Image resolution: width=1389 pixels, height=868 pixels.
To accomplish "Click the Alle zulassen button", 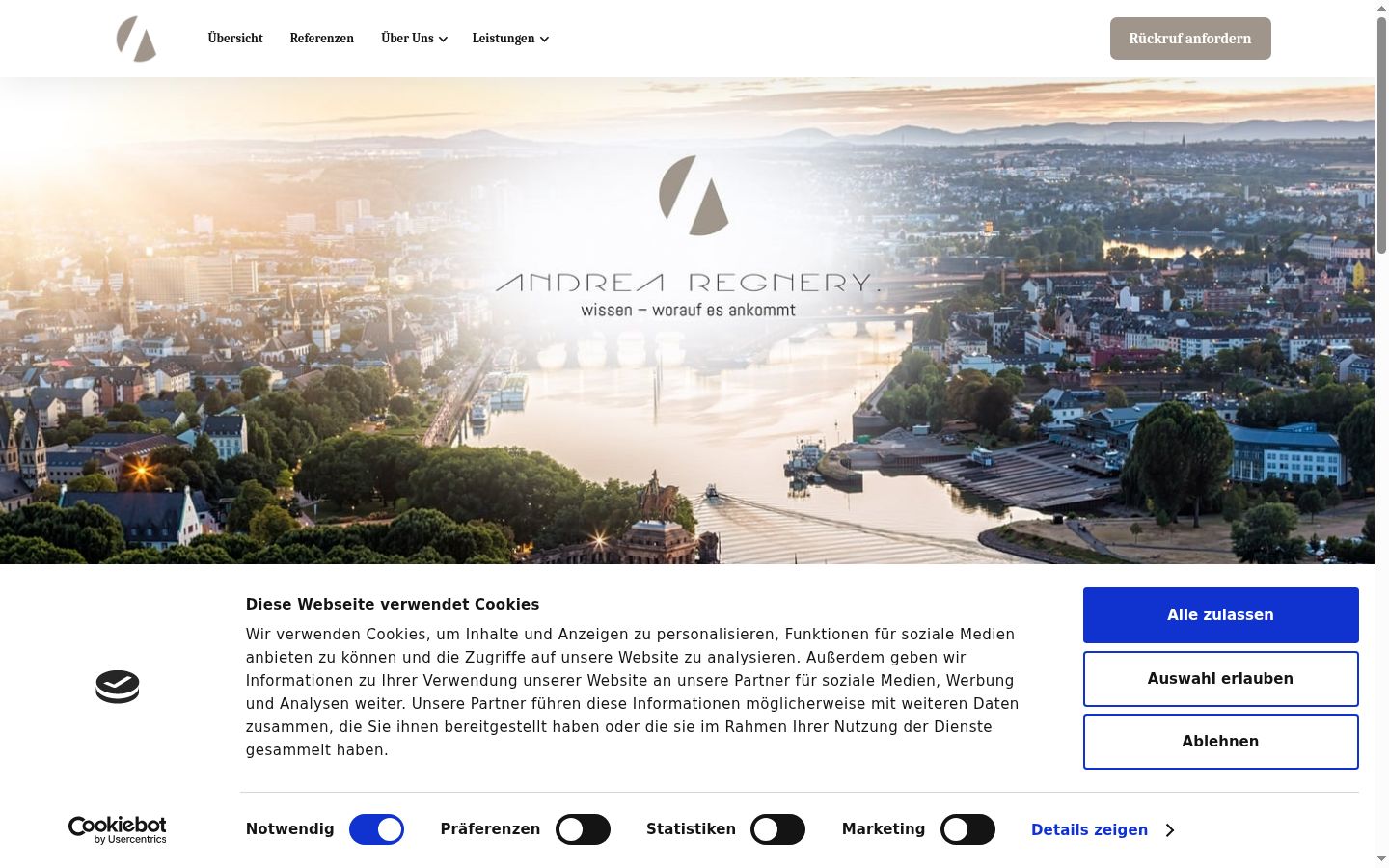I will 1220,615.
